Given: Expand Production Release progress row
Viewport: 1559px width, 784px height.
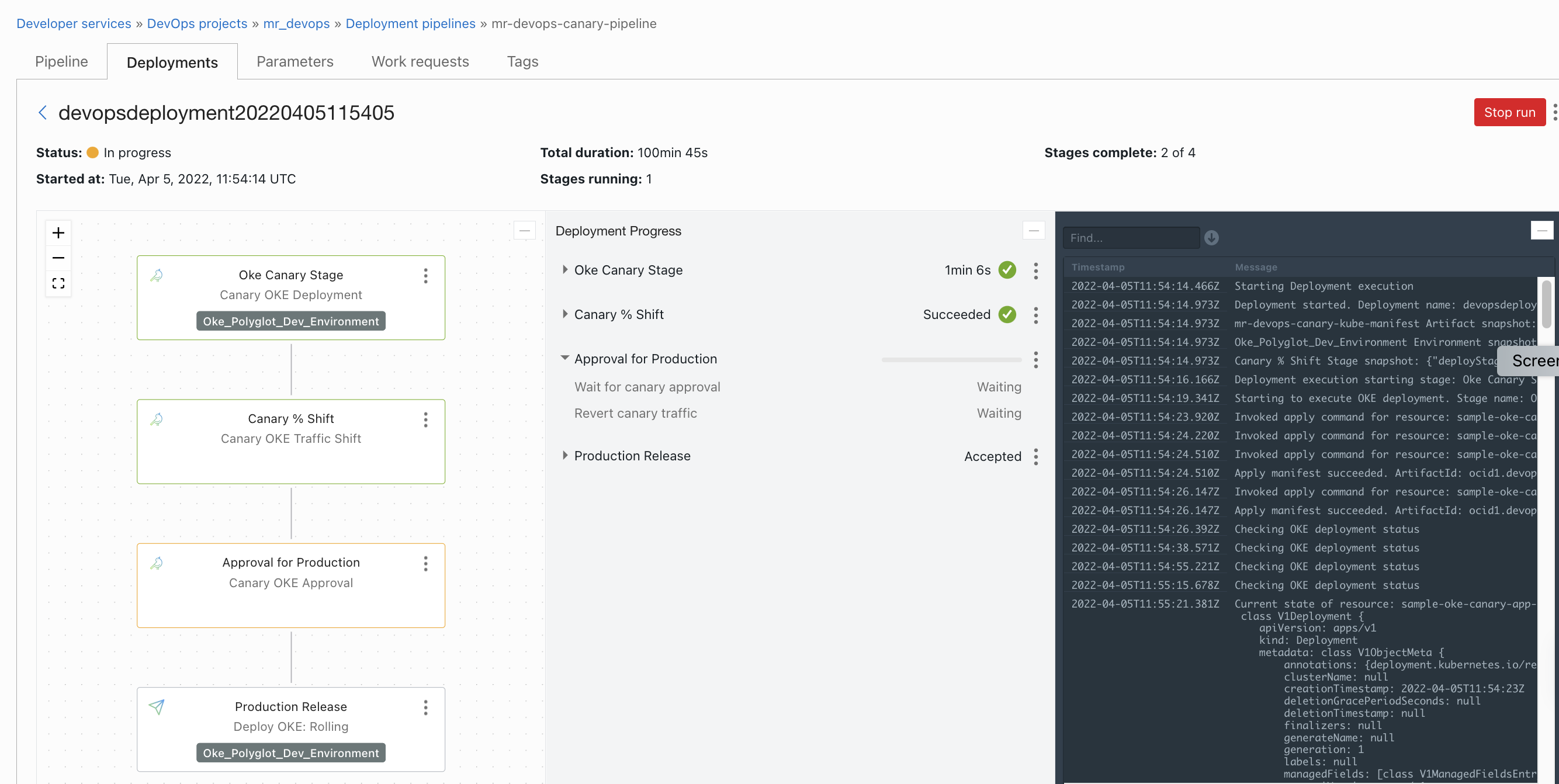Looking at the screenshot, I should [x=564, y=456].
